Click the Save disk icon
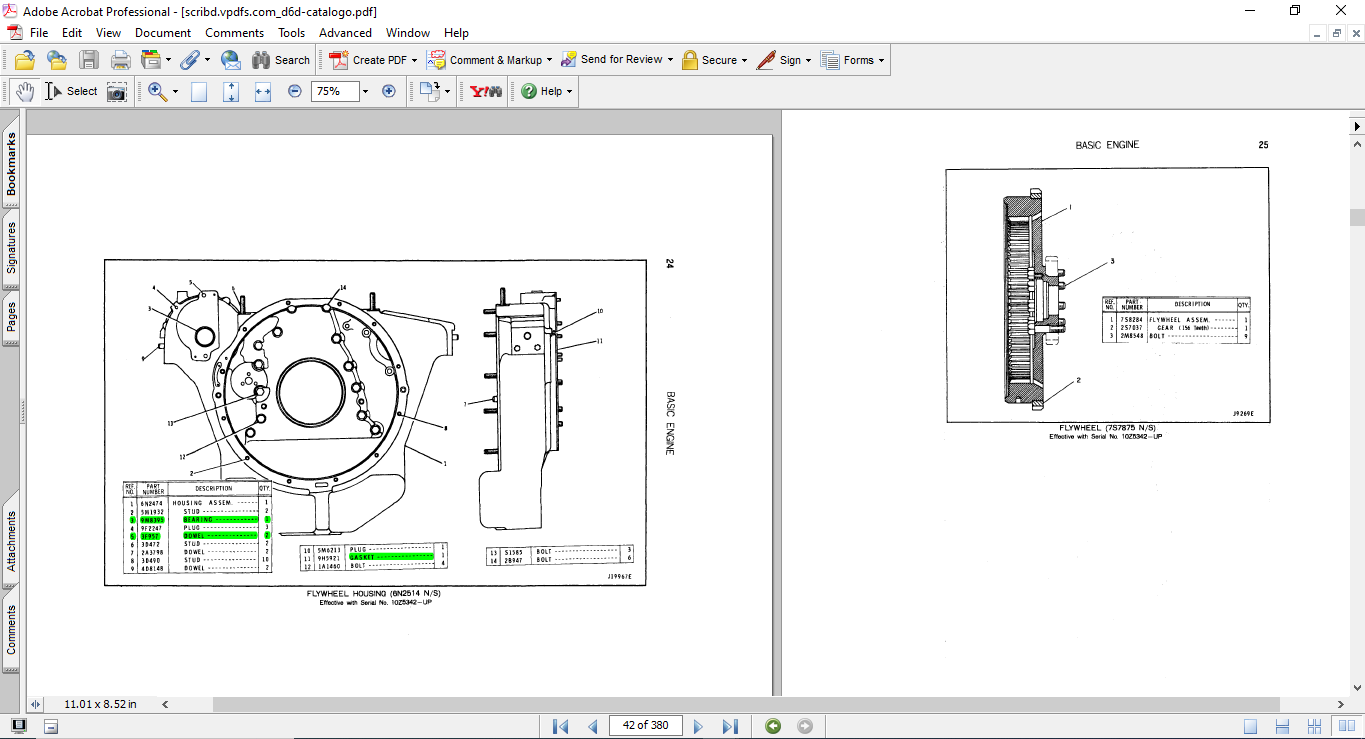This screenshot has height=739, width=1365. pos(89,60)
